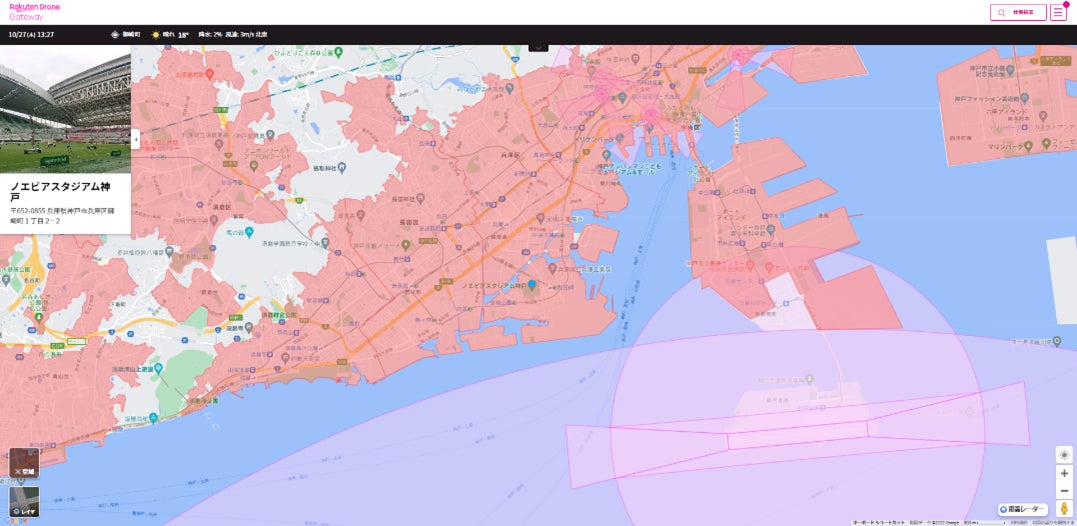This screenshot has width=1077, height=526.
Task: Open the レイヤ map layers button
Action: coord(24,502)
